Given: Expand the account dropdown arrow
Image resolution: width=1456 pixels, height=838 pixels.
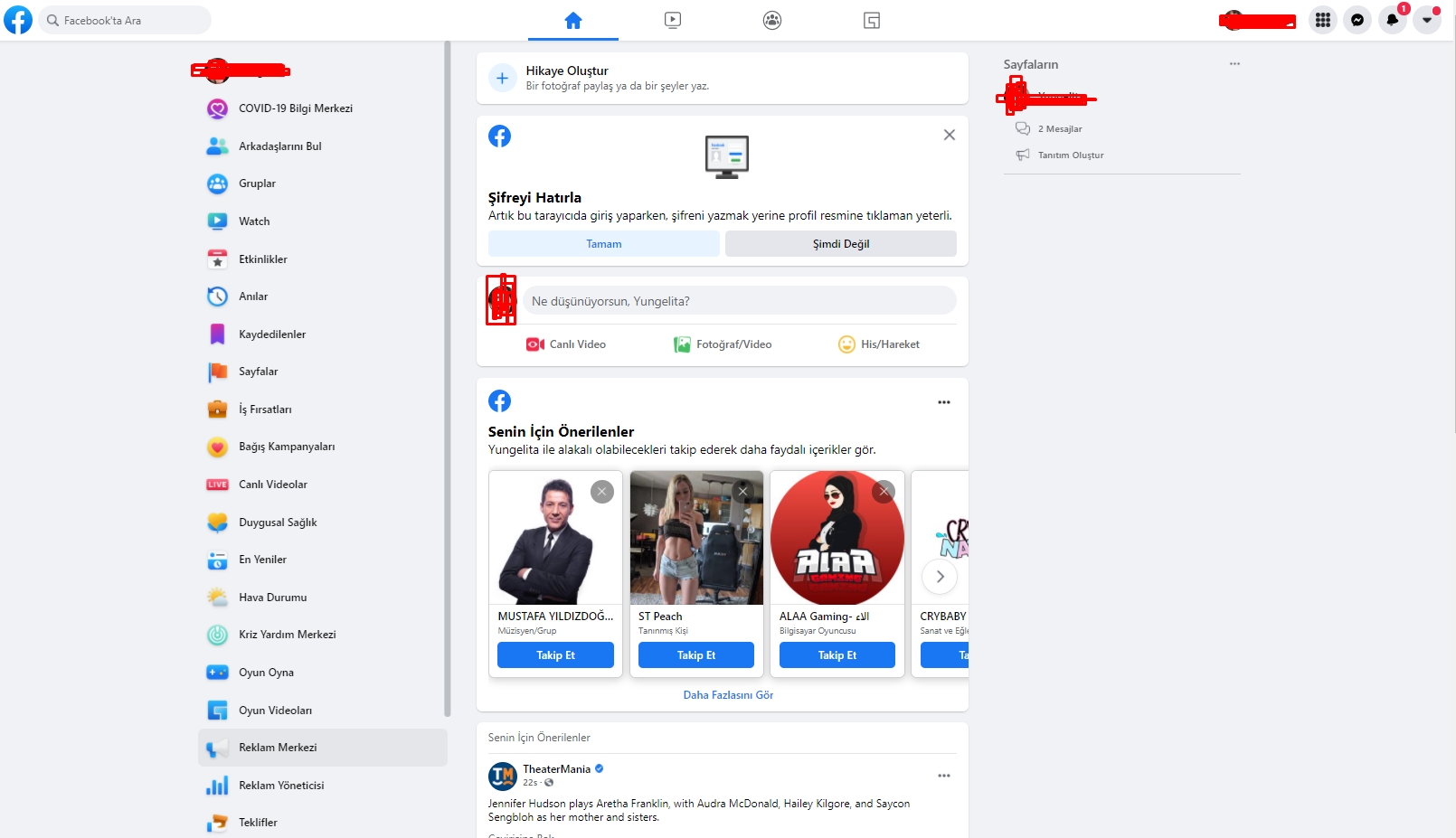Looking at the screenshot, I should click(x=1427, y=20).
